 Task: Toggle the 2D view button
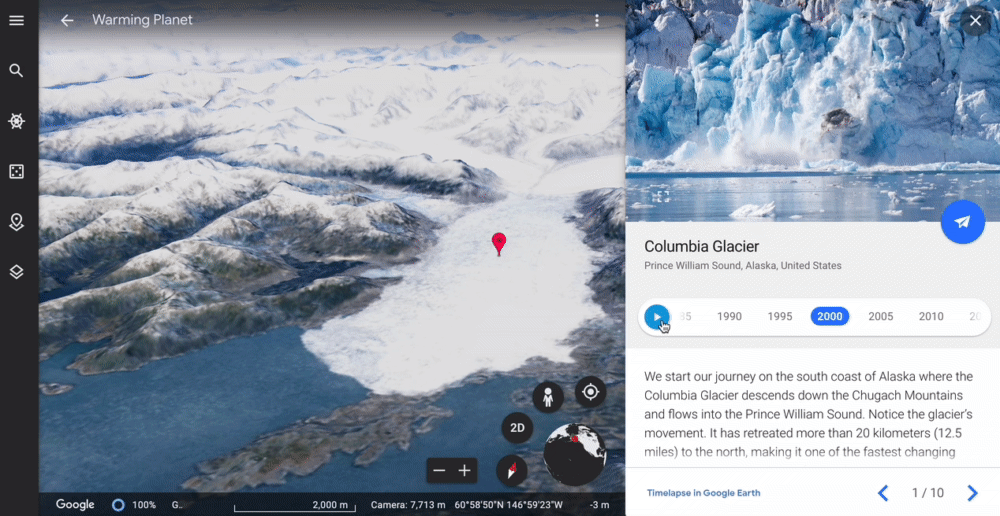[x=517, y=428]
